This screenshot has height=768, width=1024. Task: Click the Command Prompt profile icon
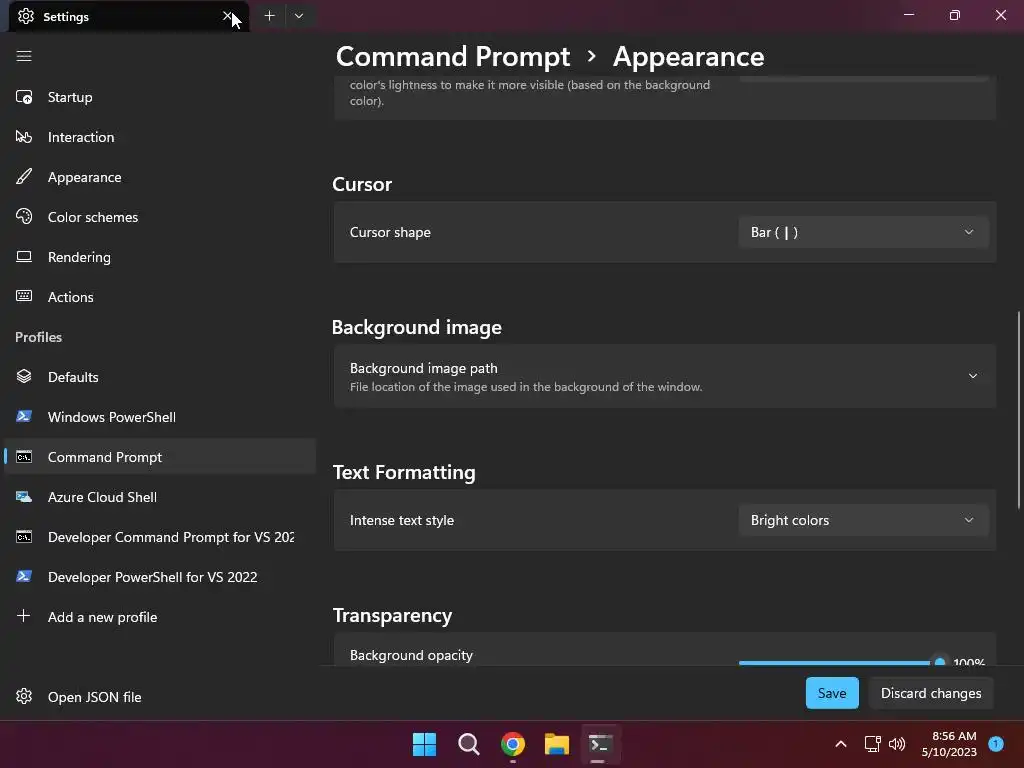tap(24, 457)
